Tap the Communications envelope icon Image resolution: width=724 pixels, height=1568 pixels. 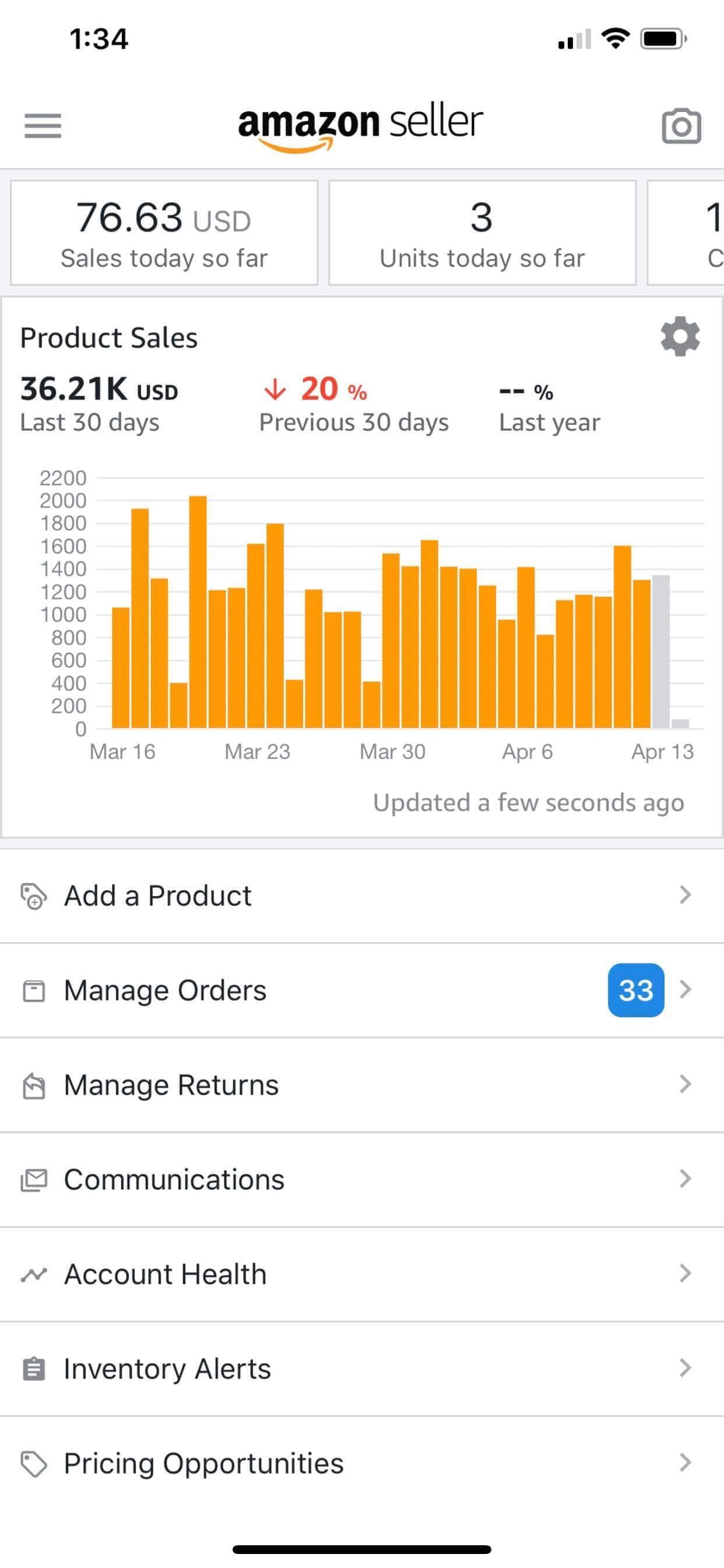coord(33,1179)
